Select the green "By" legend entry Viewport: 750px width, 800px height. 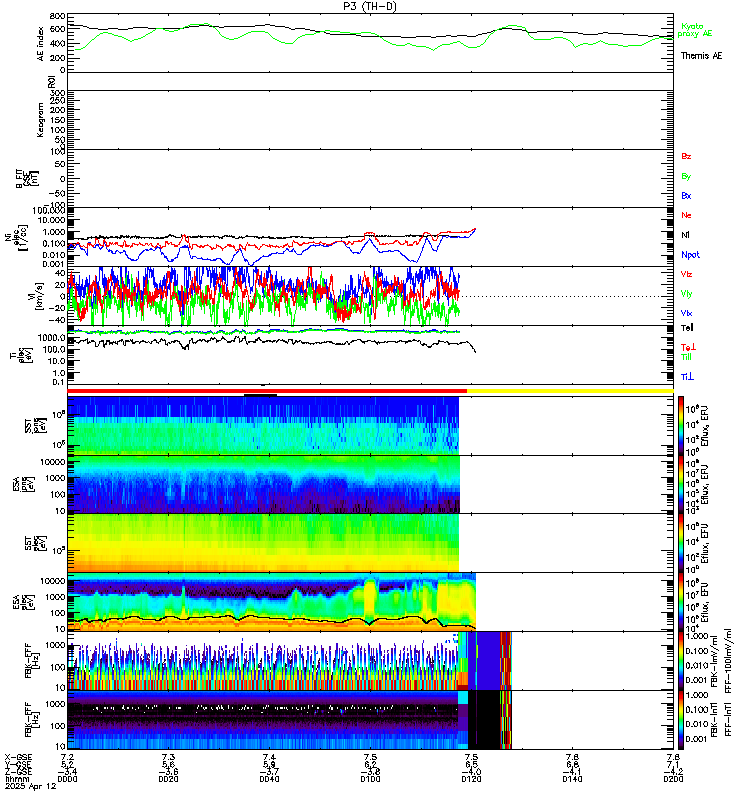point(686,176)
